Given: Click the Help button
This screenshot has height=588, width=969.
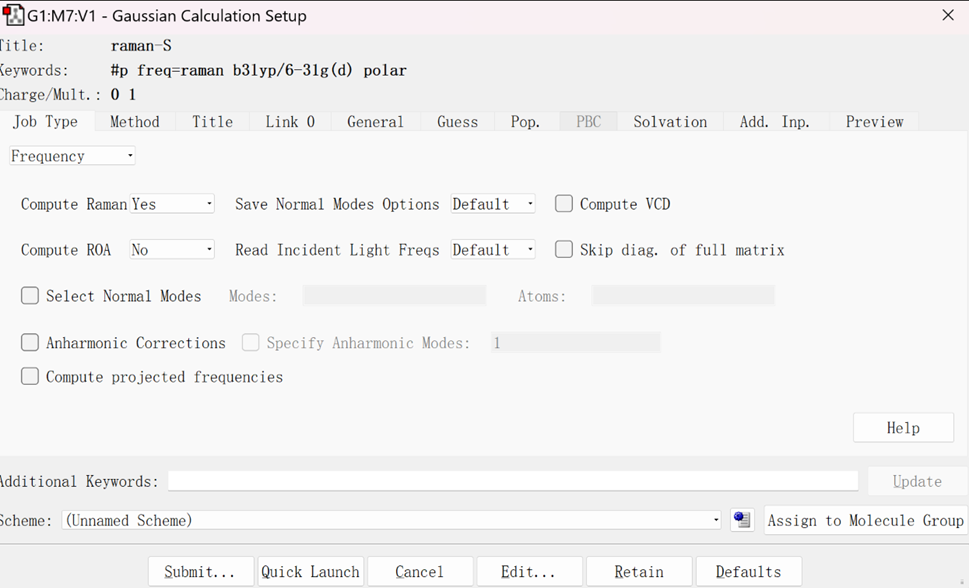Looking at the screenshot, I should (903, 428).
